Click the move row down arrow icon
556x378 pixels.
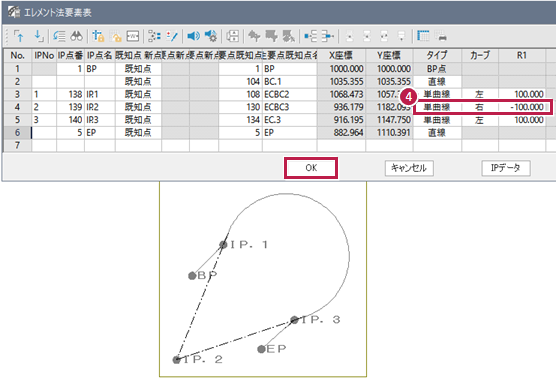[38, 36]
